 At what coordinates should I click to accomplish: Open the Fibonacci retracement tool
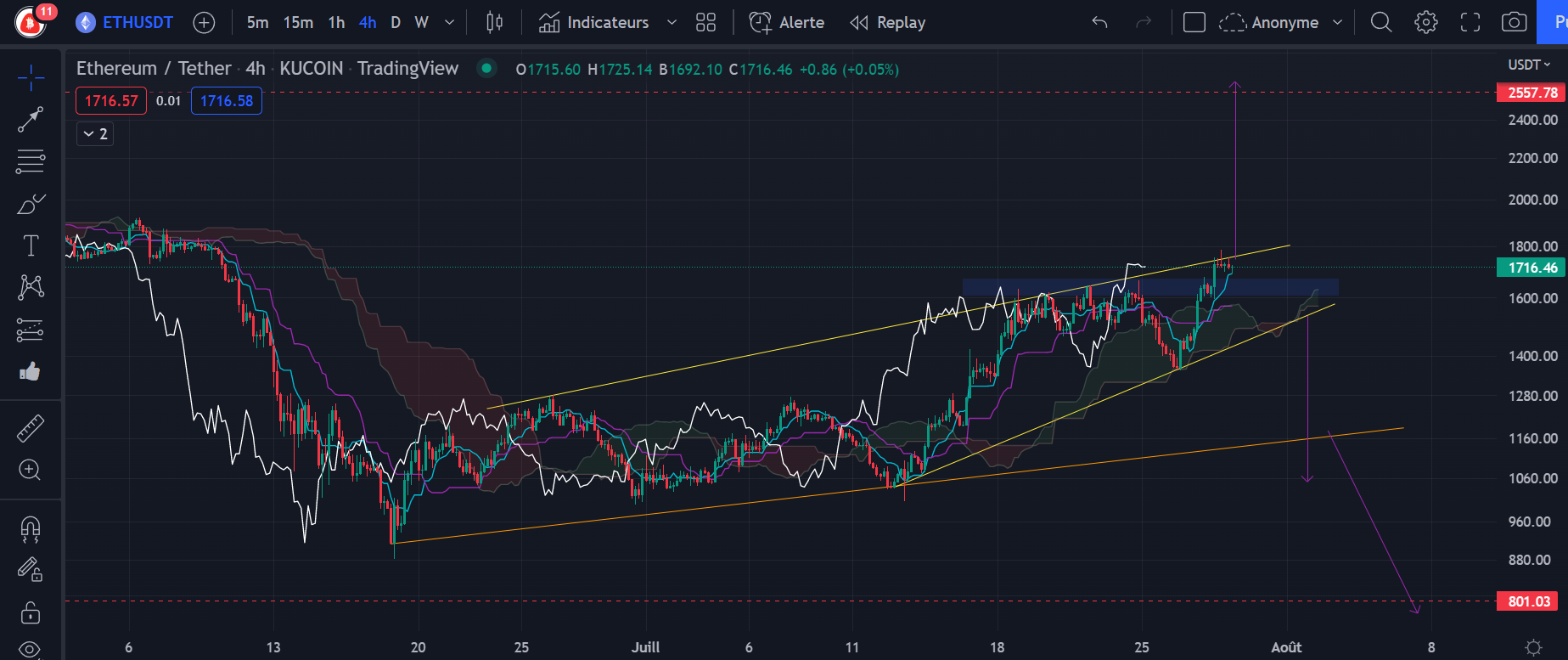(x=31, y=161)
